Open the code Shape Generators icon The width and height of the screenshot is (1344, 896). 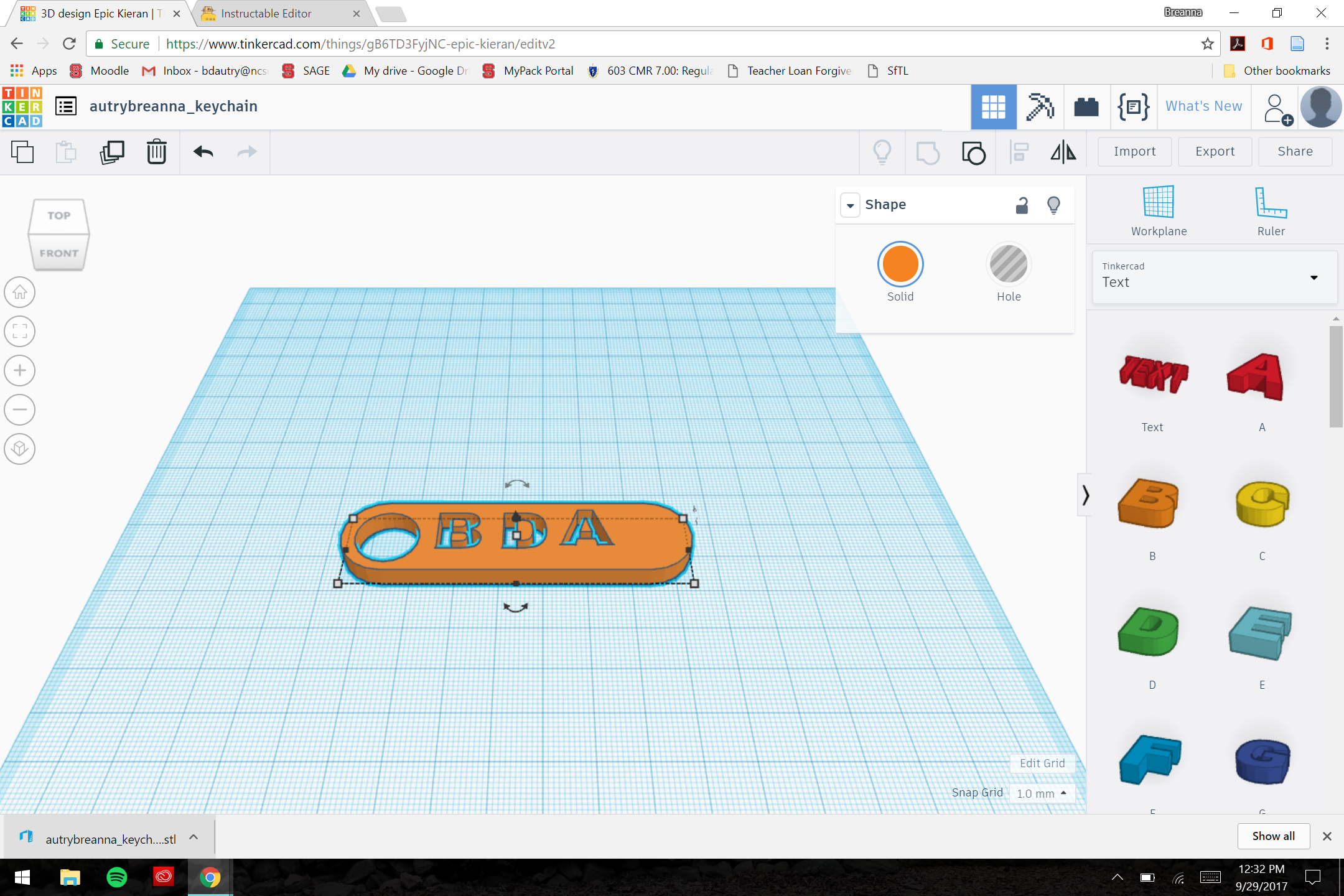(x=1133, y=106)
